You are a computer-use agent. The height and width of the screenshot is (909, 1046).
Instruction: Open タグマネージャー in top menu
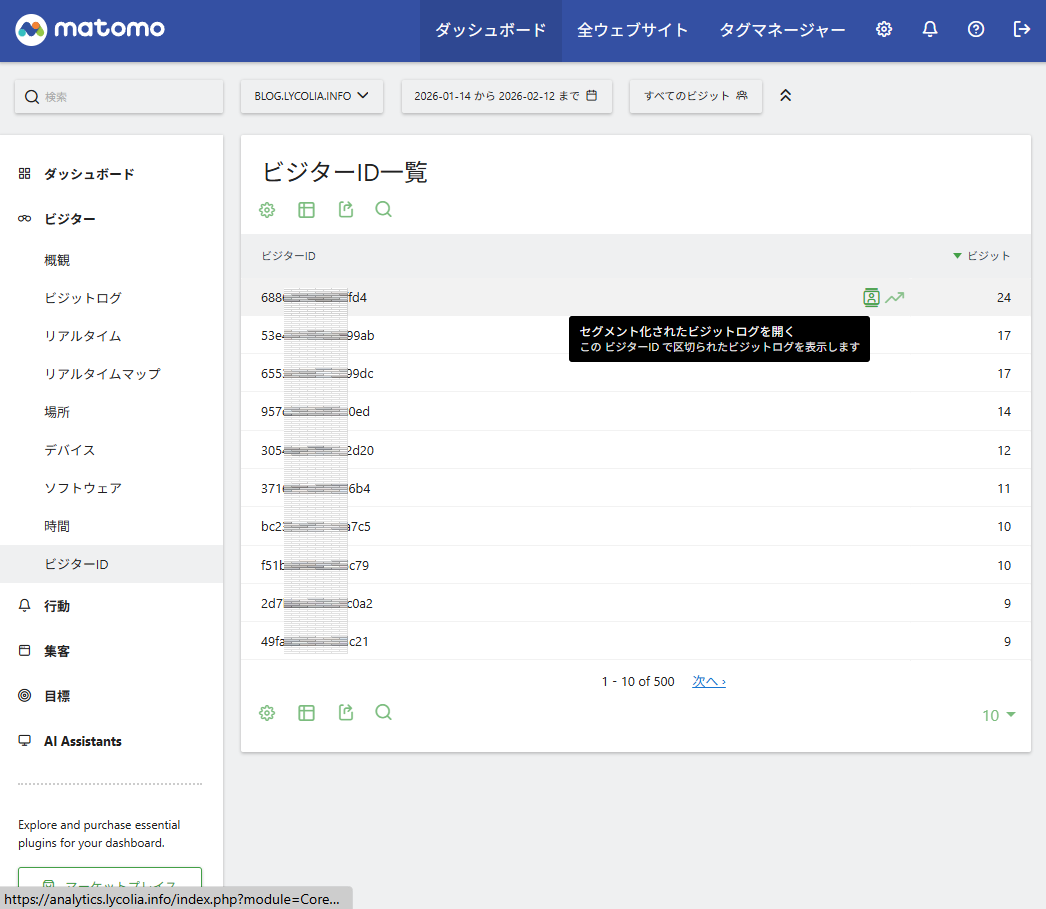[782, 30]
